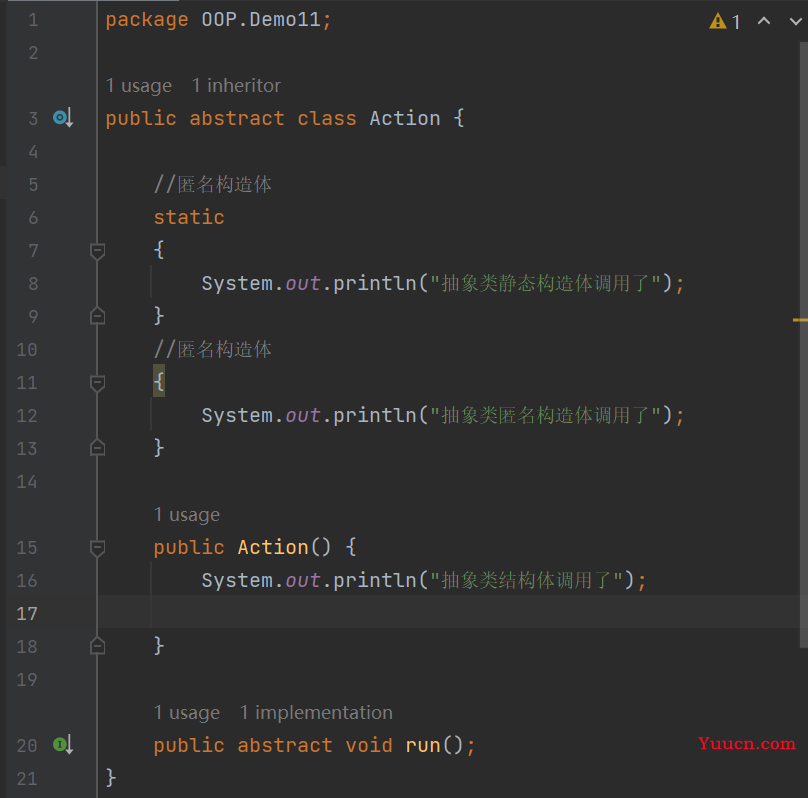
Task: Click the string "抽象类静态构造体调用了" on line 8
Action: tap(546, 283)
